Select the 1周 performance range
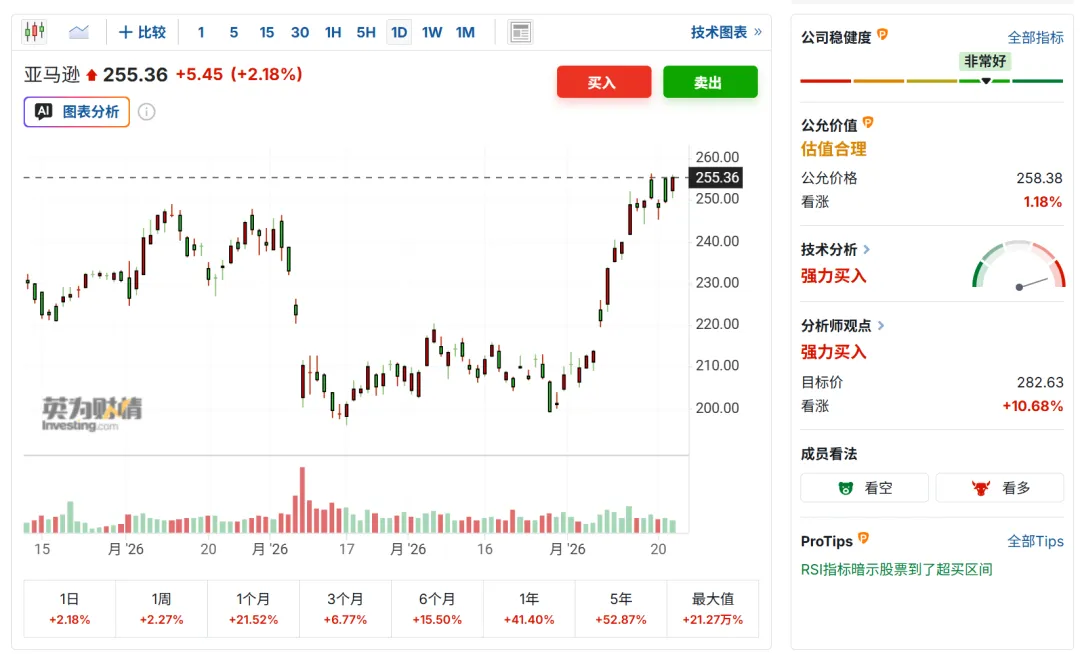 coord(161,609)
